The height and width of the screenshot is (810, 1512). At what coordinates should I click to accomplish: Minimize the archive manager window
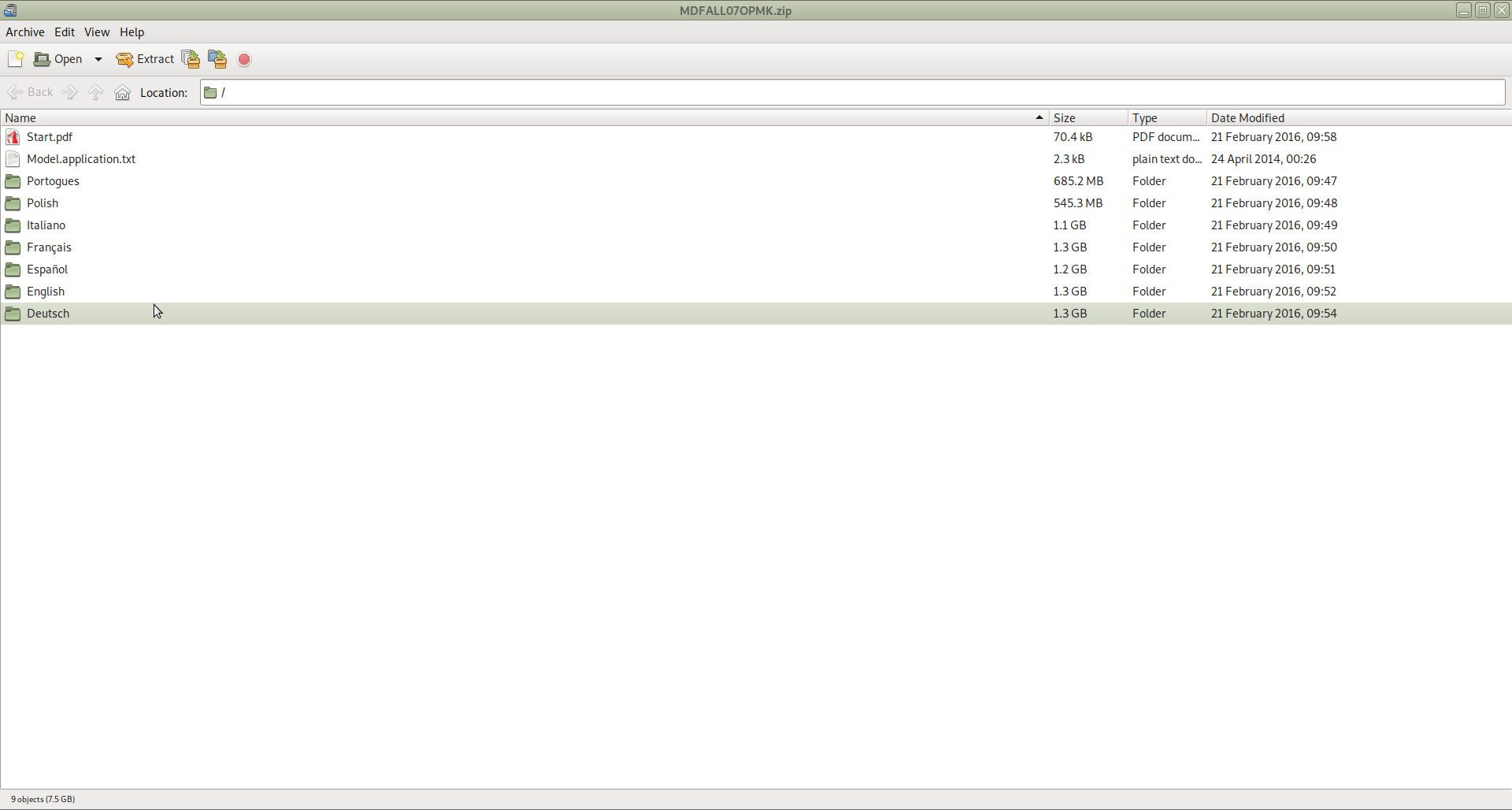1463,10
